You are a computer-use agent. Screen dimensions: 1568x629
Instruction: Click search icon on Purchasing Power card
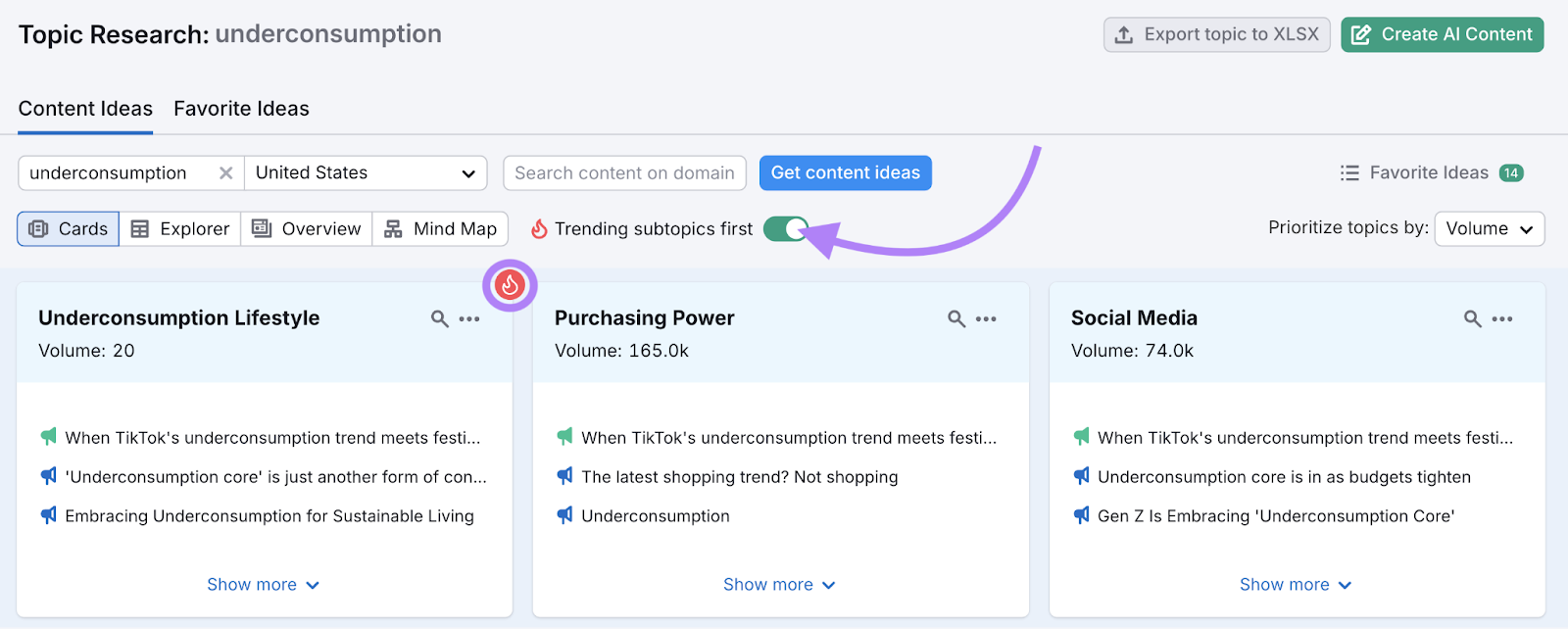[956, 318]
